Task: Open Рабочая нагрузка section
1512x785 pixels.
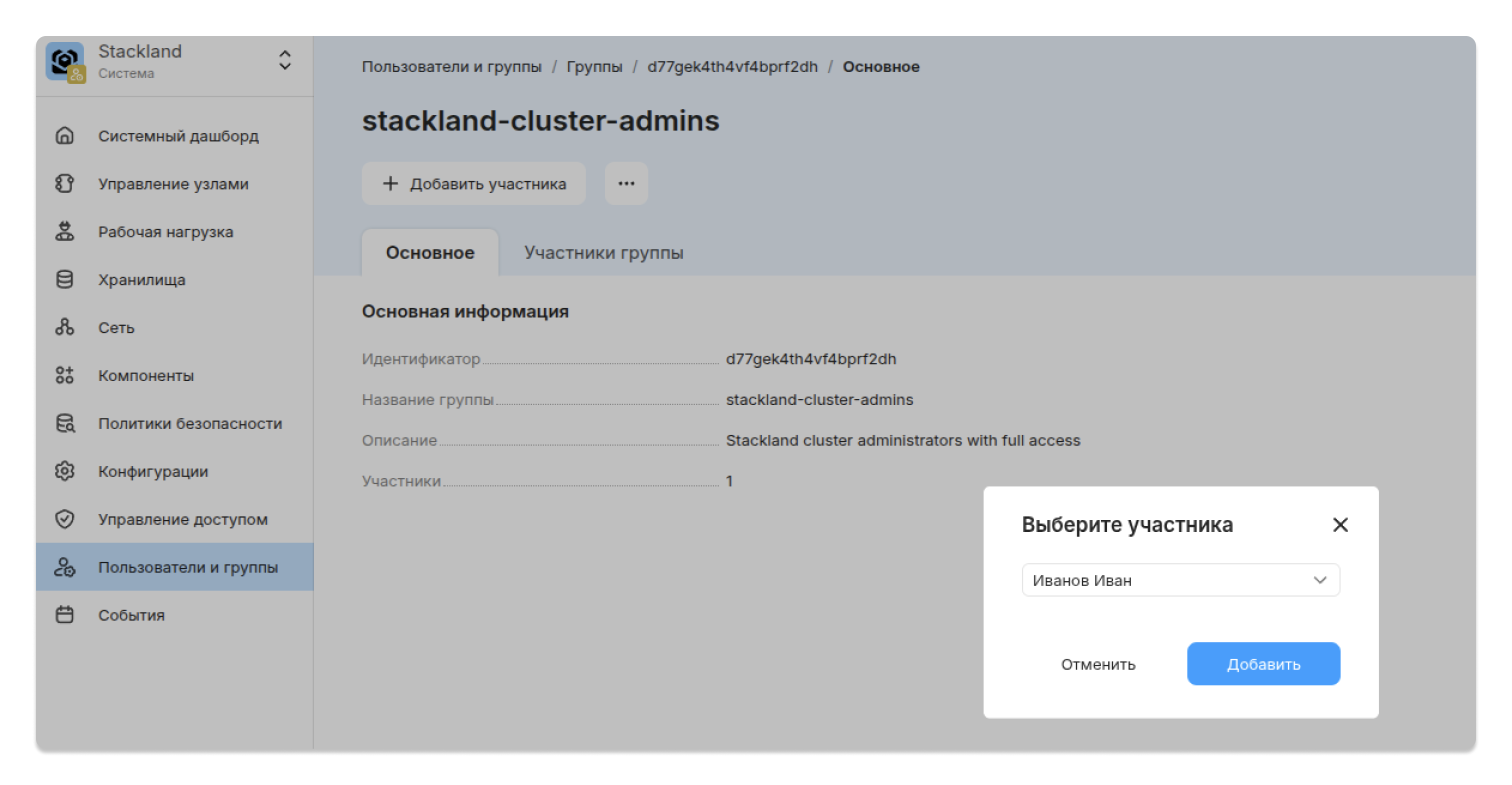Action: 174,231
